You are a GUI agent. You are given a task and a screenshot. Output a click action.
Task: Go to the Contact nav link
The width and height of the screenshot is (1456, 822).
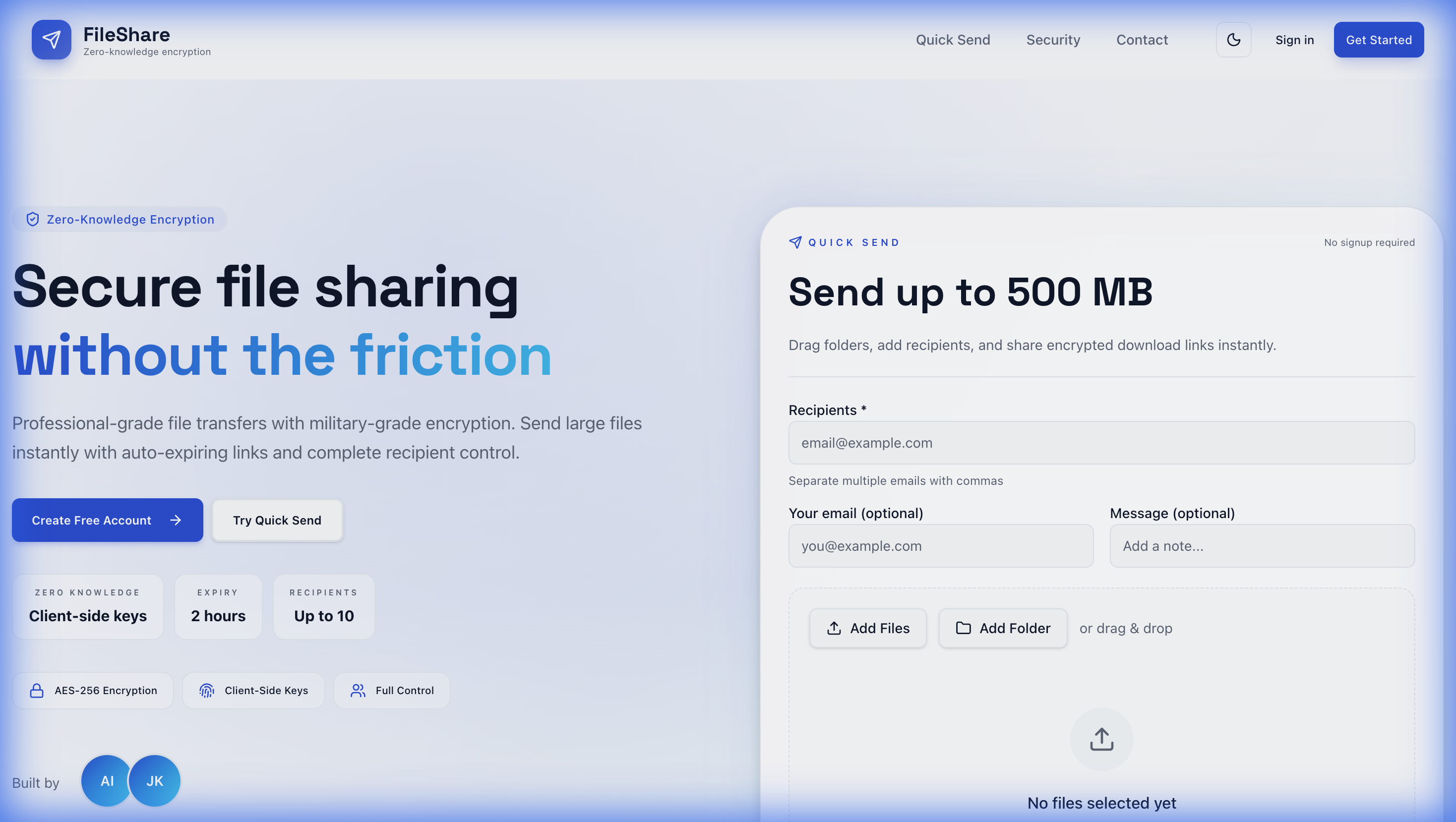click(1142, 40)
